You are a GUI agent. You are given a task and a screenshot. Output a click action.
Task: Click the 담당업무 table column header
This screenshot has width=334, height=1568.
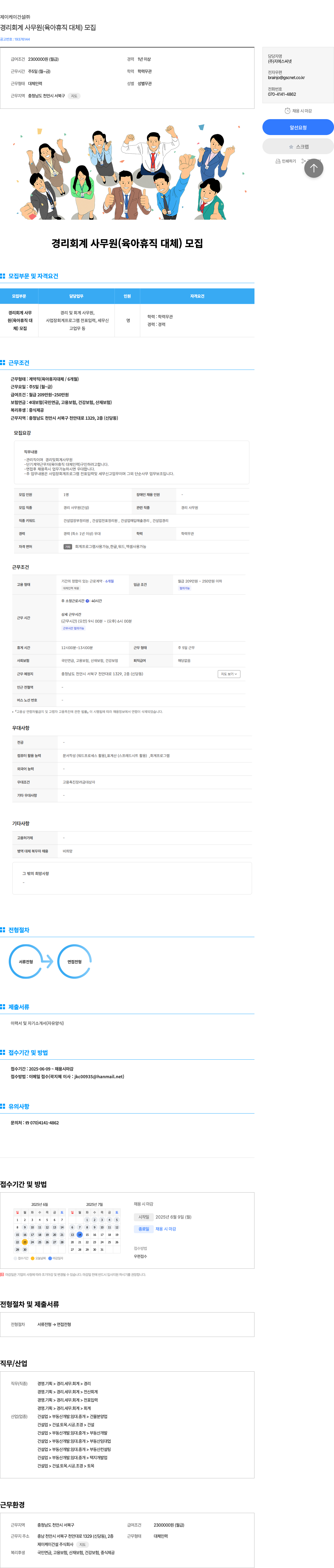[x=77, y=296]
